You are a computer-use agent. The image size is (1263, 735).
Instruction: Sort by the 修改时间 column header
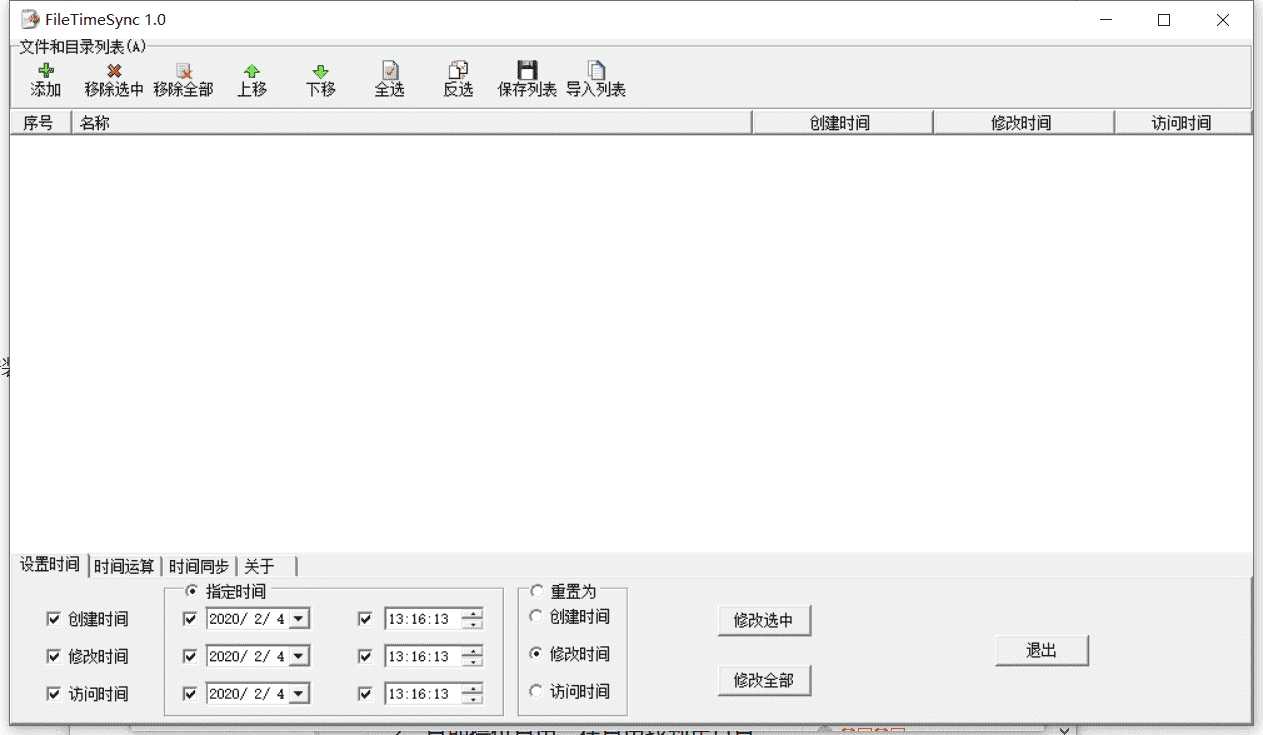coord(1023,123)
